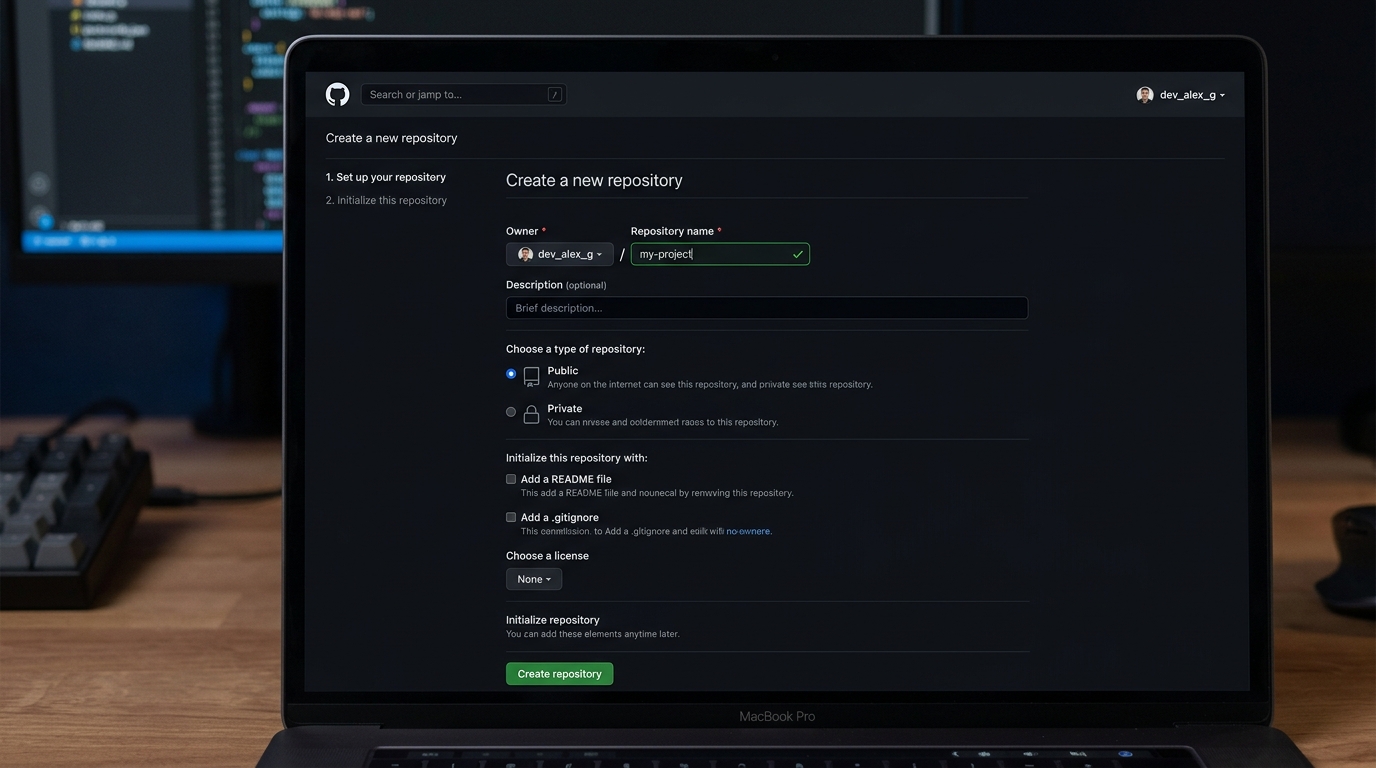Go to step "1. Set up your repository"
The height and width of the screenshot is (768, 1376).
click(x=386, y=177)
